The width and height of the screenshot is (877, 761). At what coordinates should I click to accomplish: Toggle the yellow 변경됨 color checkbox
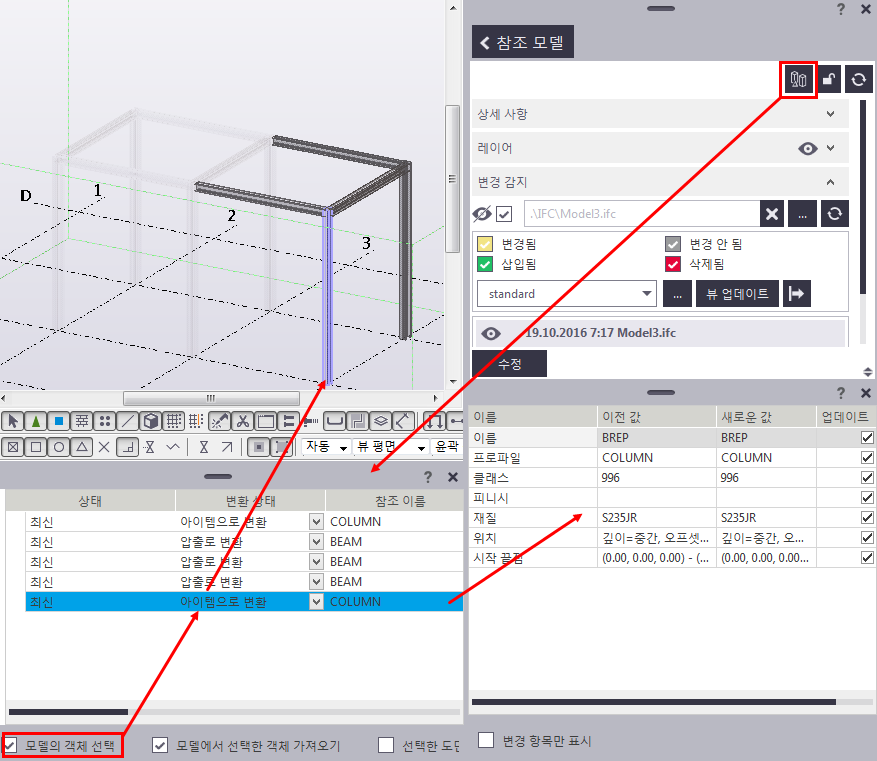pyautogui.click(x=485, y=244)
